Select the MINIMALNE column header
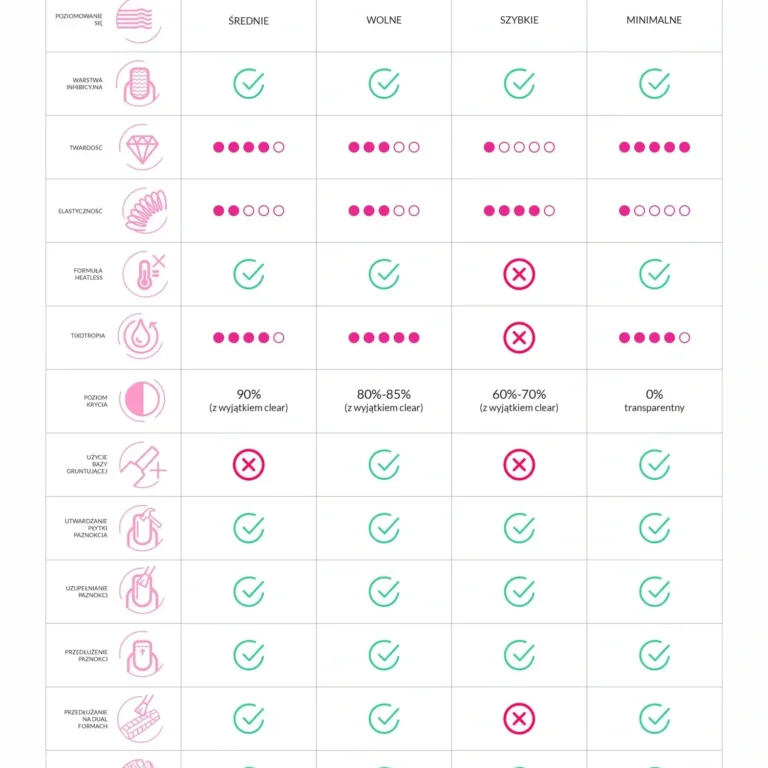The height and width of the screenshot is (768, 768). [654, 20]
